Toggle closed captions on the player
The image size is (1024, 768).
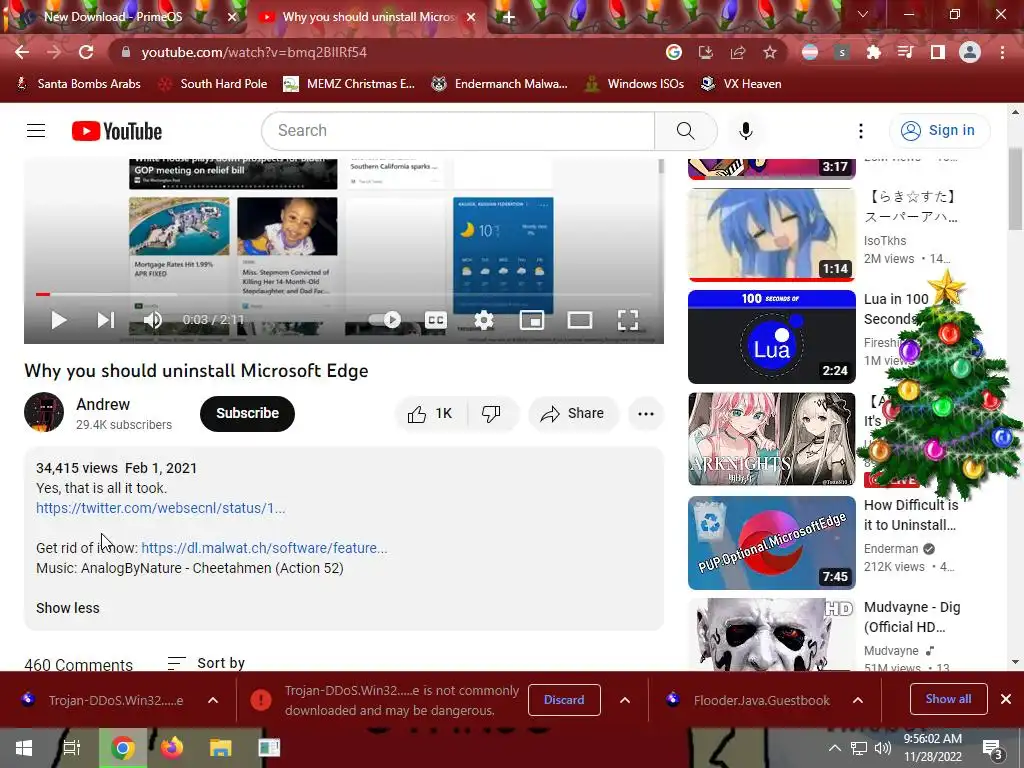point(436,319)
